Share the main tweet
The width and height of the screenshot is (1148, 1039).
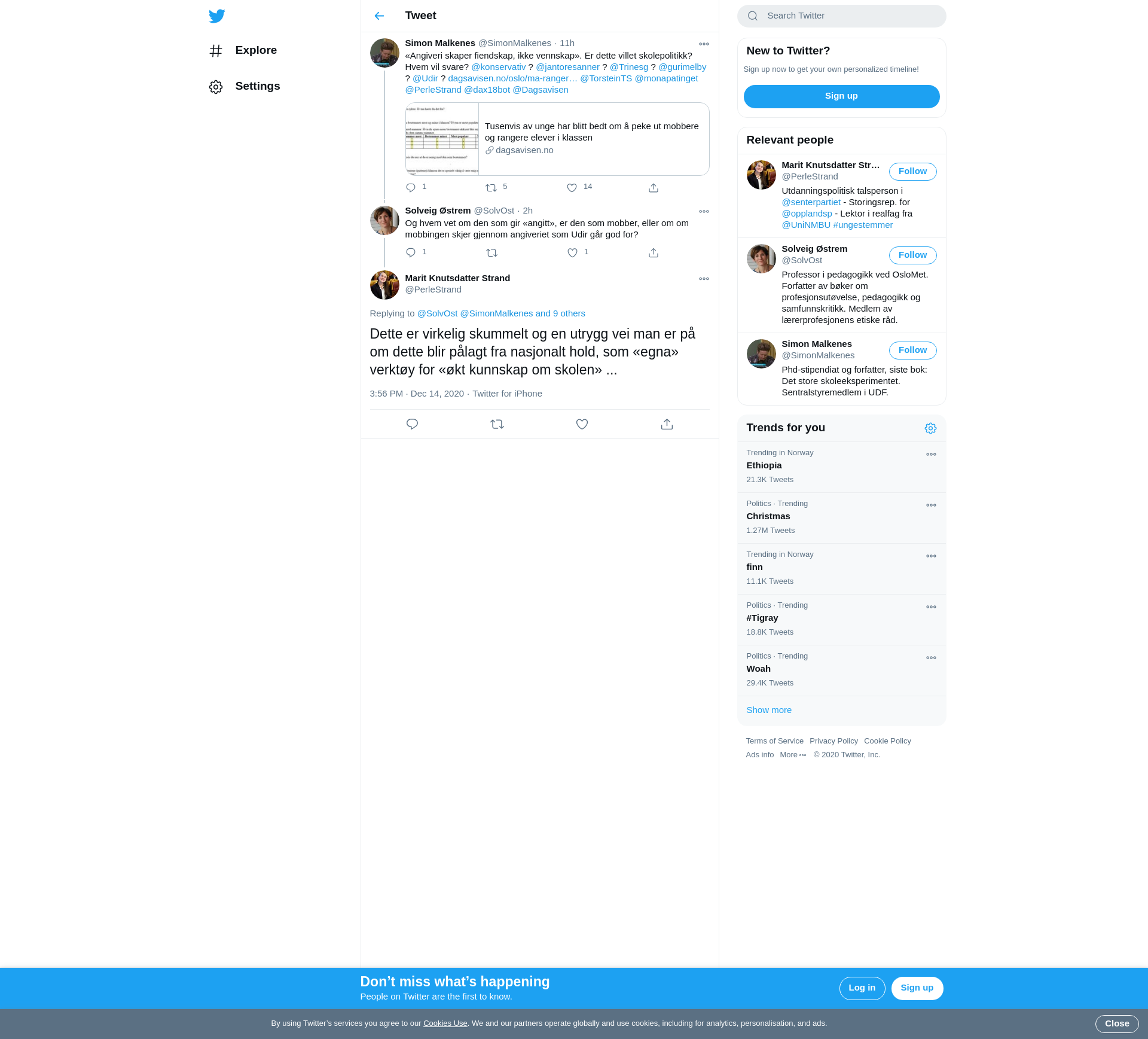tap(667, 424)
